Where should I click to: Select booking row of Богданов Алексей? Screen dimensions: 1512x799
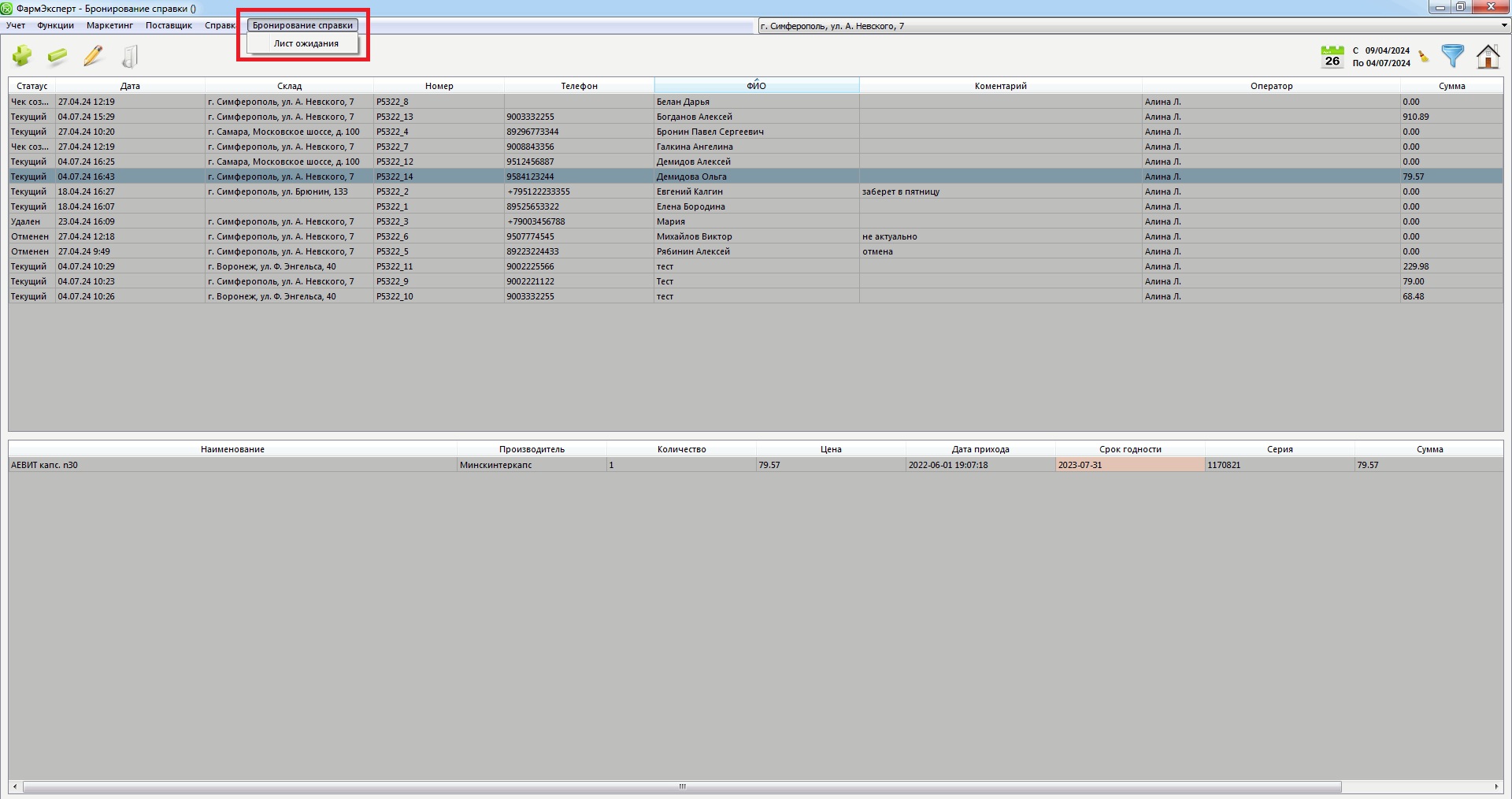pos(694,117)
